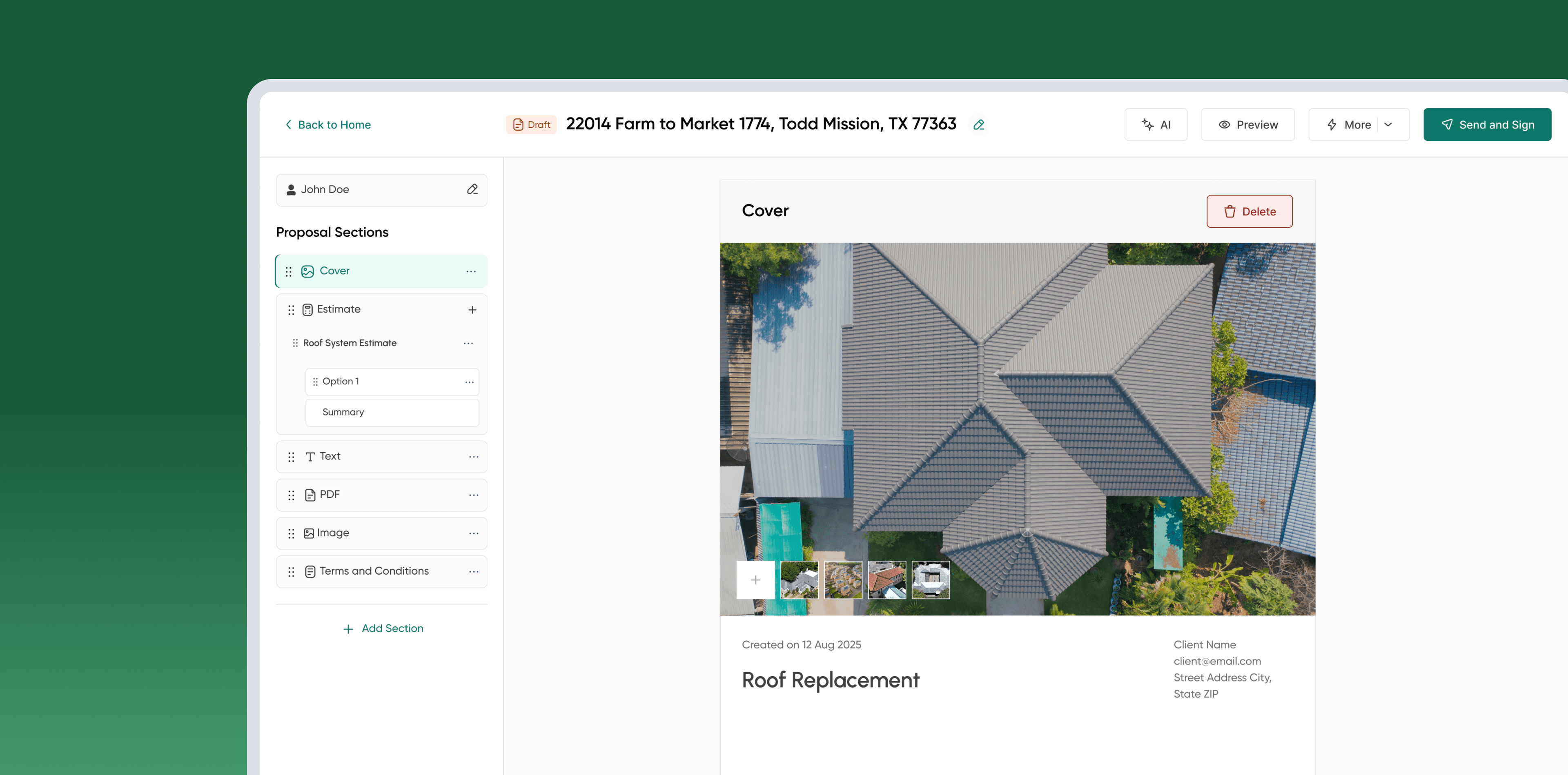1568x775 pixels.
Task: Click the plus icon on Estimate row
Action: pyautogui.click(x=472, y=310)
